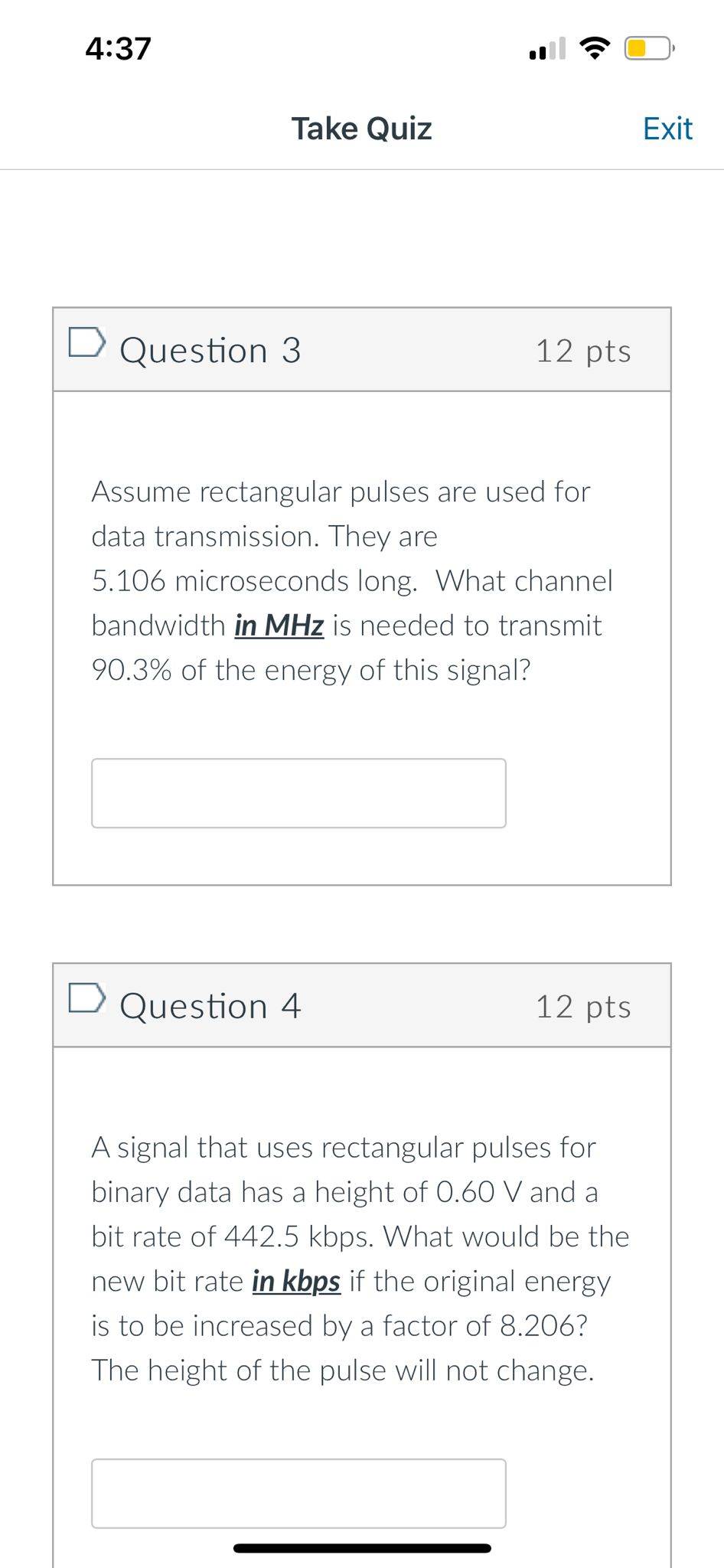Flag Question 3 for review
724x1568 pixels.
point(85,342)
